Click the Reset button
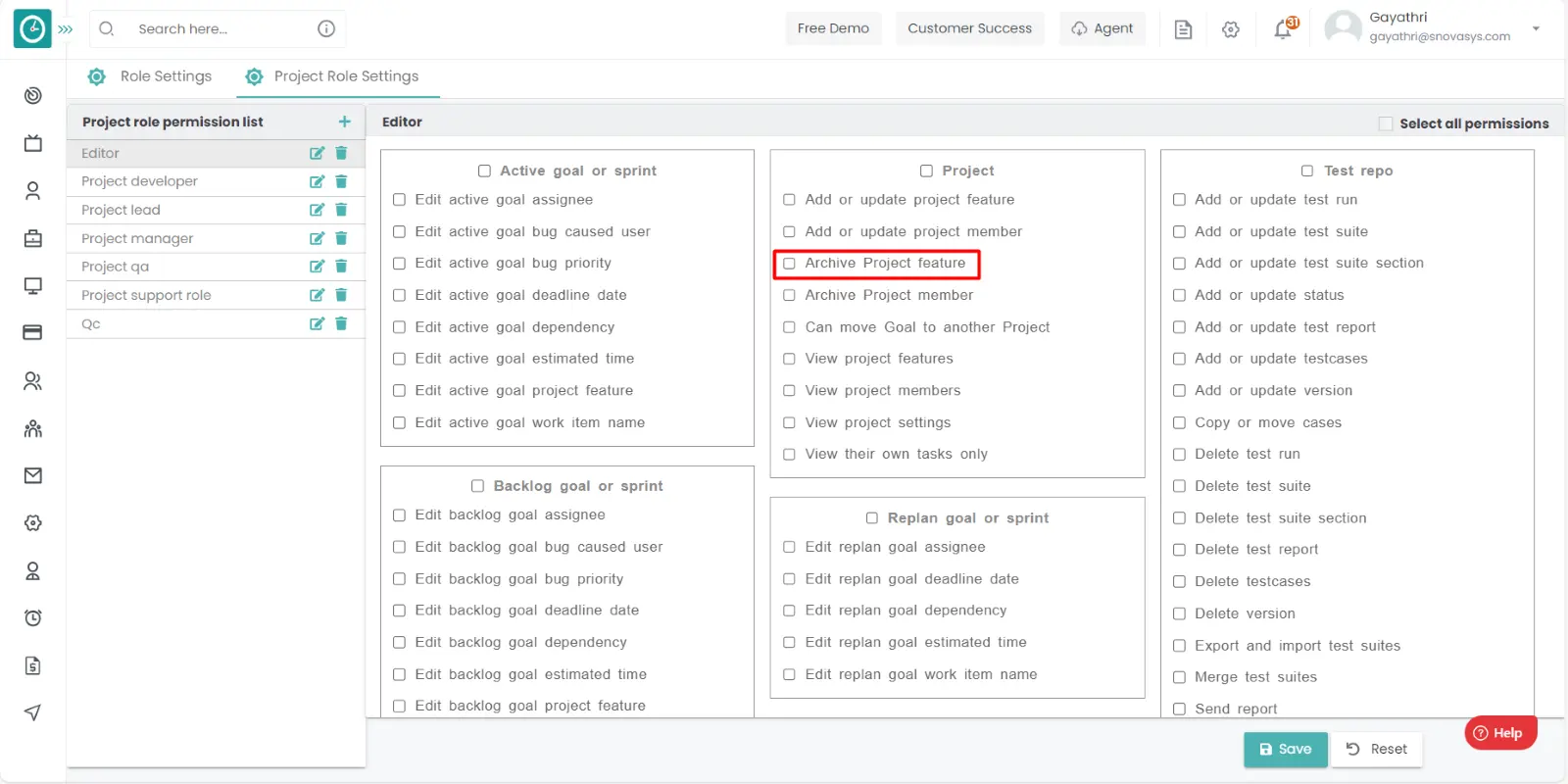The height and width of the screenshot is (784, 1568). 1377,749
